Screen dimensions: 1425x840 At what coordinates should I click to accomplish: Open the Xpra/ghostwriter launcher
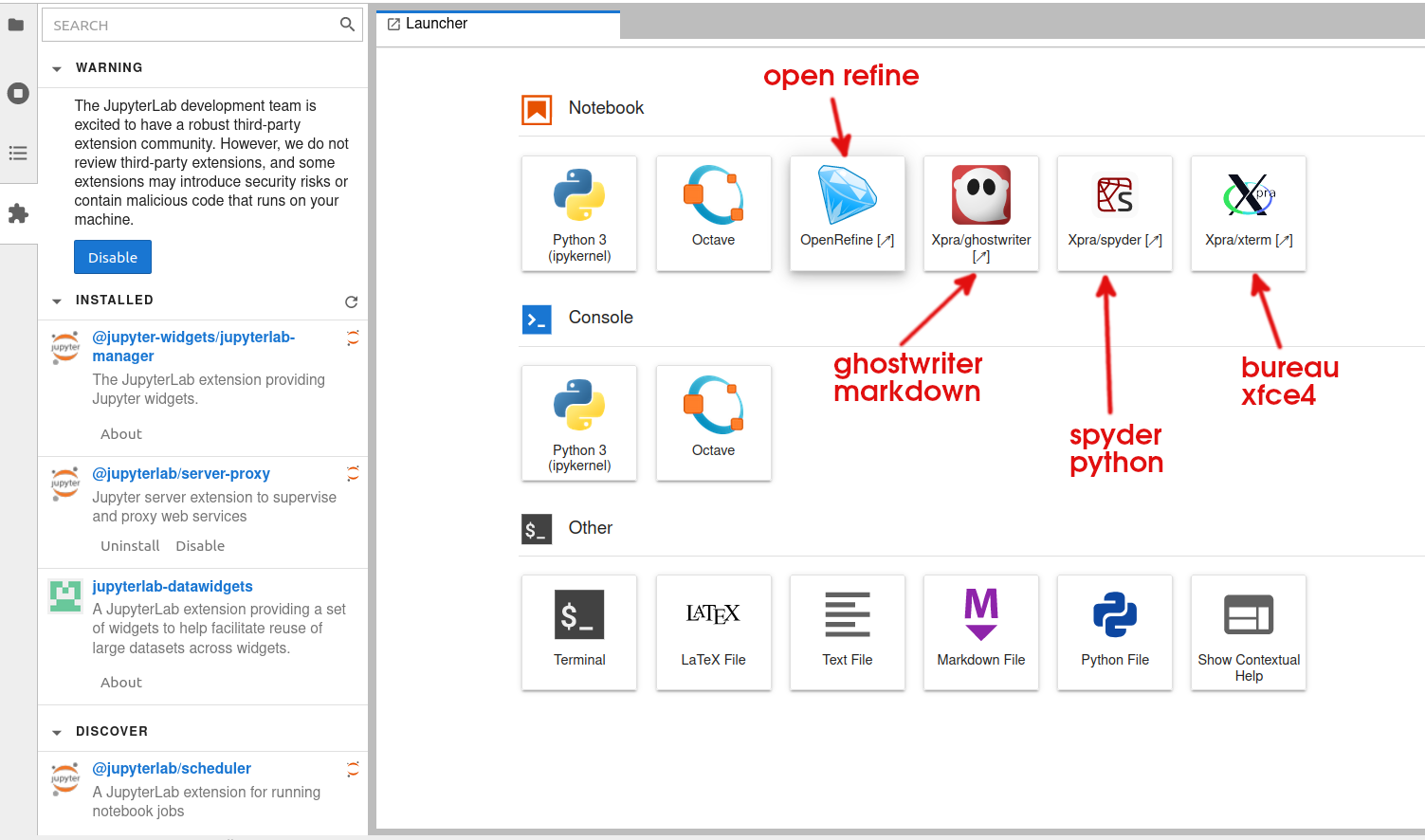tap(980, 213)
